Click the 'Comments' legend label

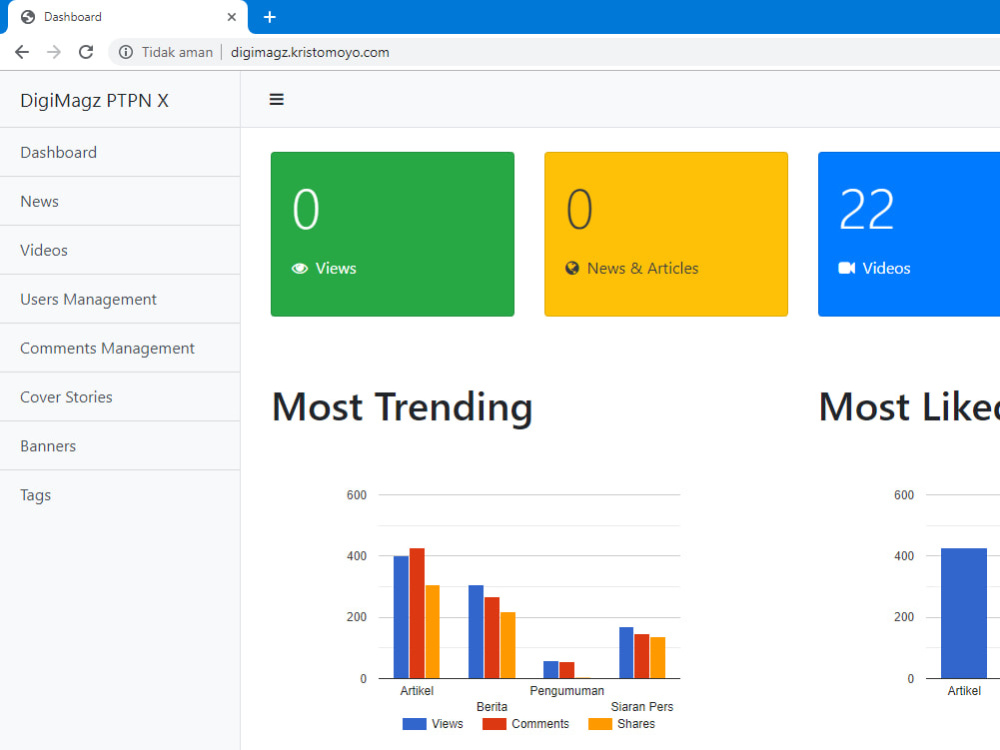(x=540, y=724)
